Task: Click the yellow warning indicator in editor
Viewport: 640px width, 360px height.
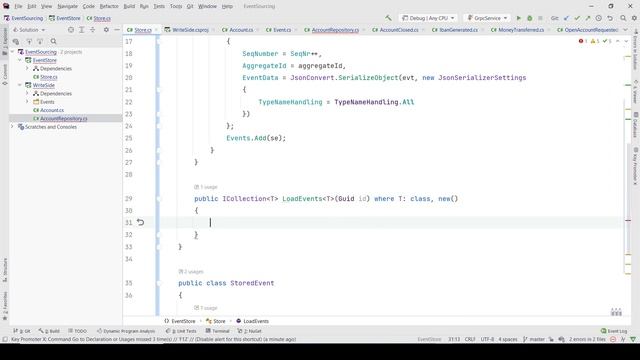Action: tap(595, 41)
